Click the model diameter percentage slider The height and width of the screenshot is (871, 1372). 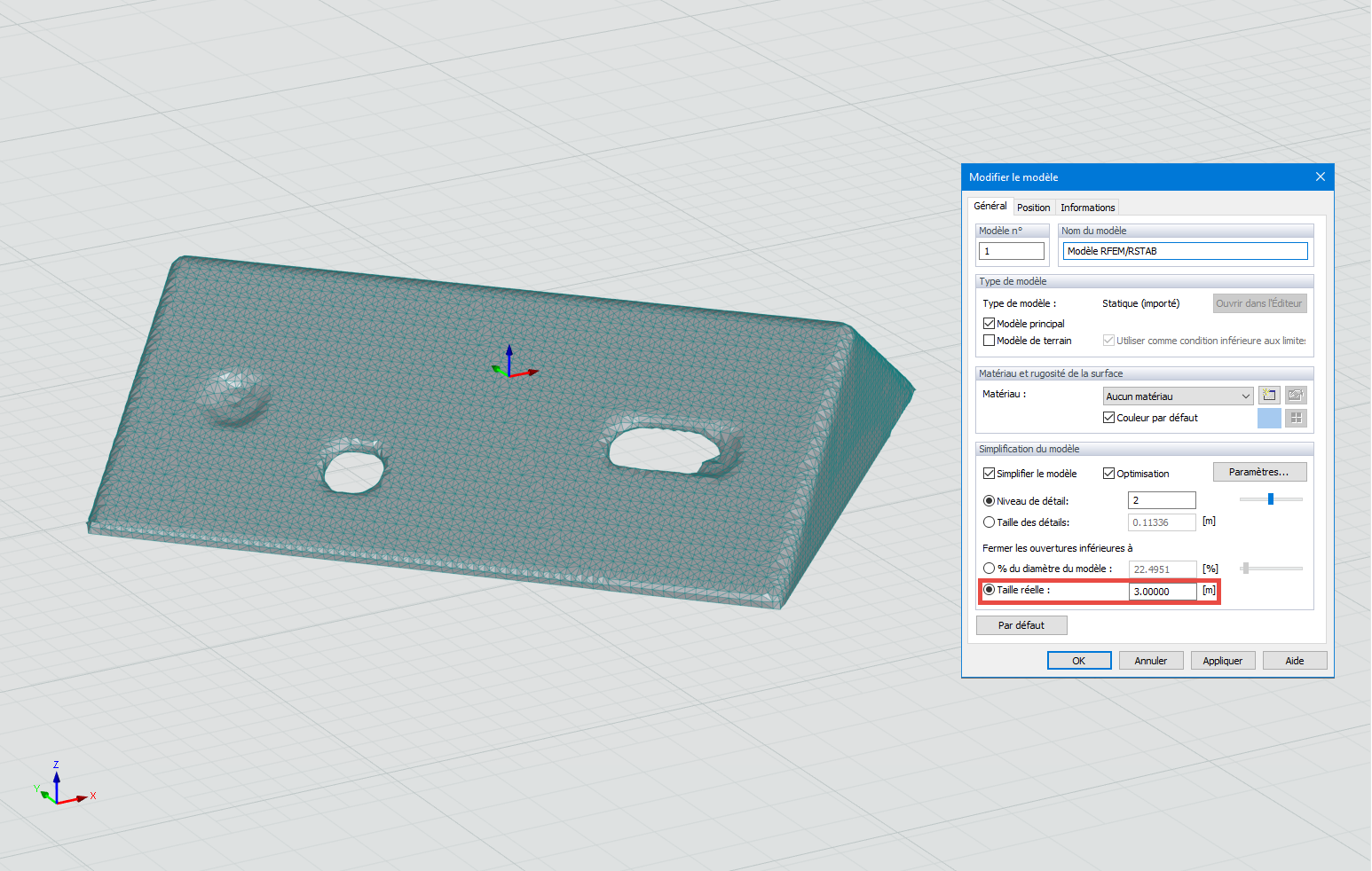pyautogui.click(x=1271, y=569)
